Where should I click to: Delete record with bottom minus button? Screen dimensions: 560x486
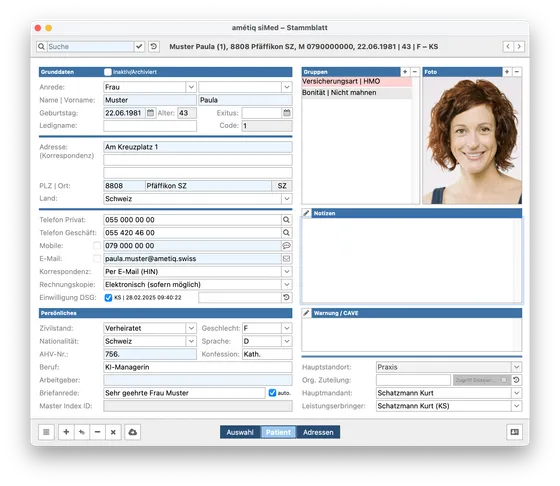click(x=98, y=432)
